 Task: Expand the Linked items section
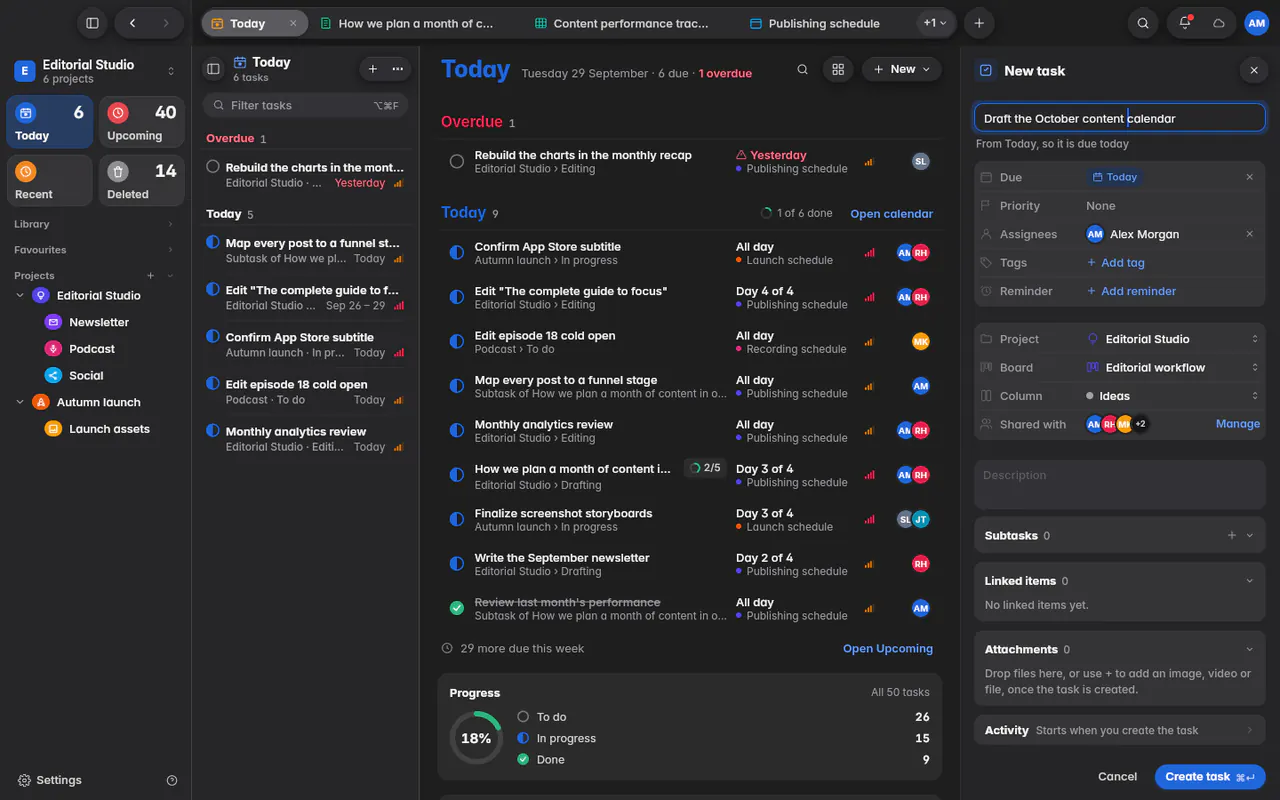pos(1249,581)
